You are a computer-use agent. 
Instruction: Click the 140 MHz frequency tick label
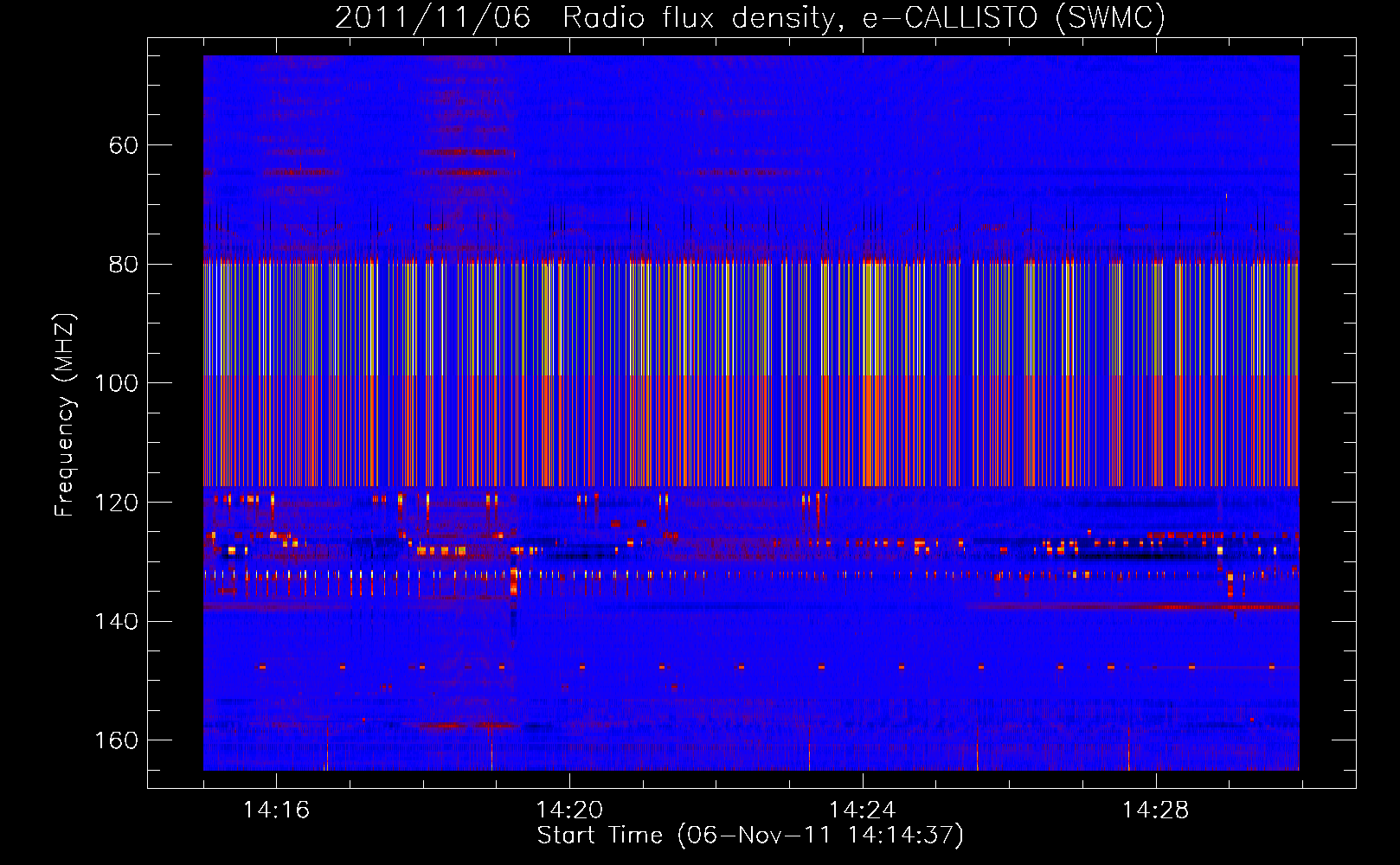117,621
